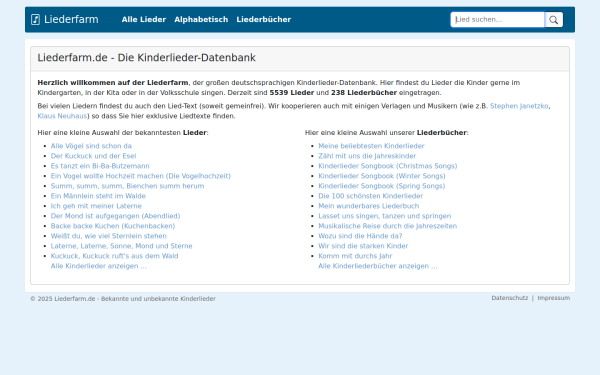The image size is (600, 375).
Task: Open 'Wir sind die starken Kinder'
Action: (x=364, y=246)
